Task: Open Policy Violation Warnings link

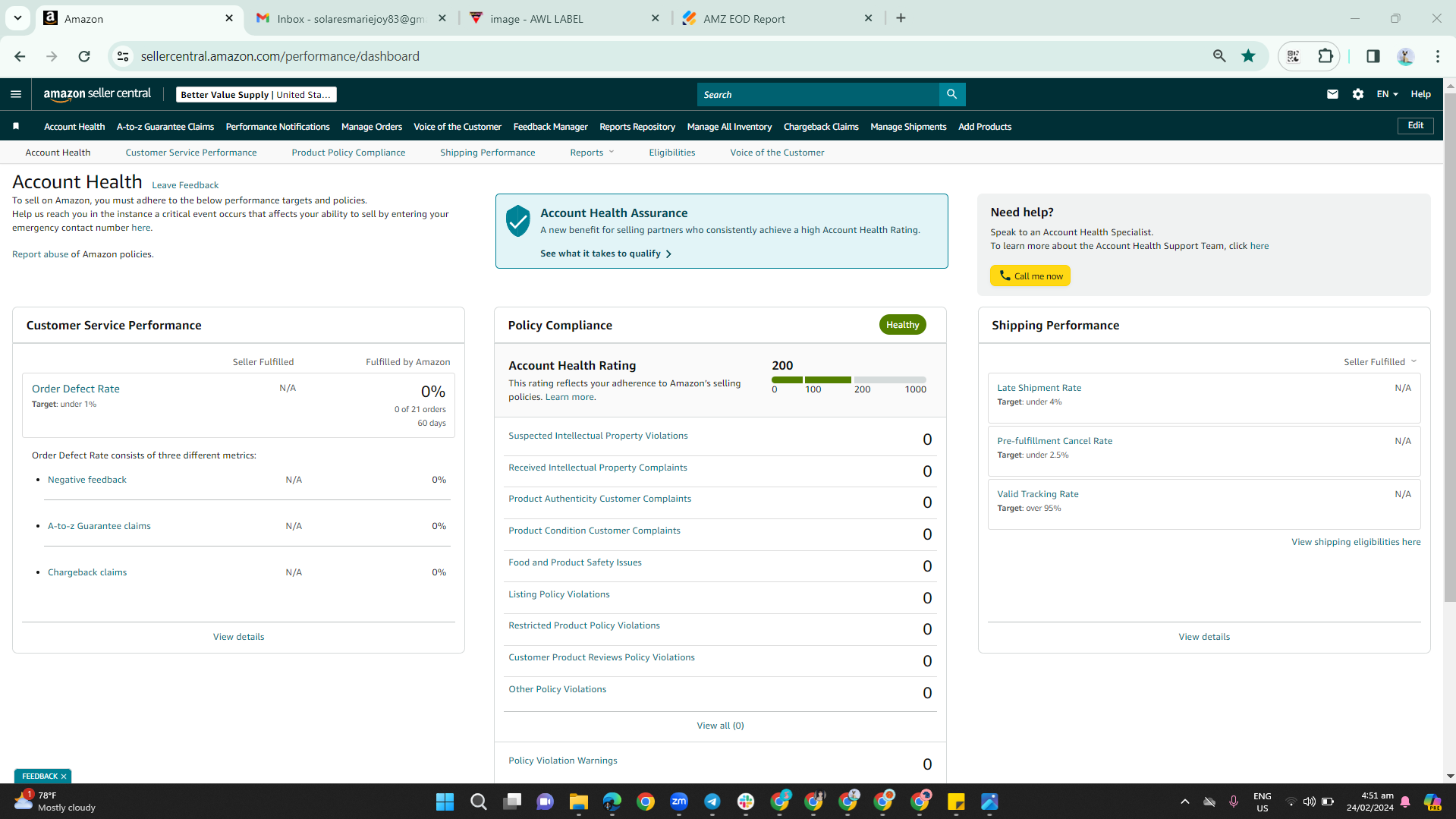Action: 562,761
